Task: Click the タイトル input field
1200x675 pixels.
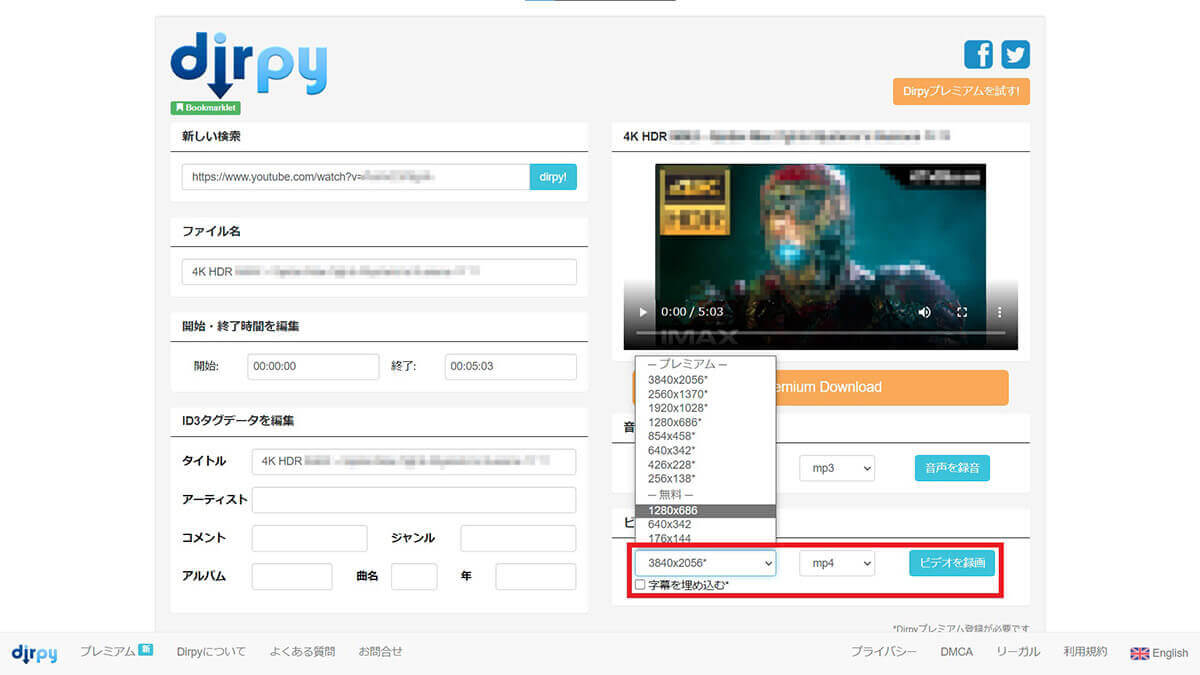Action: coord(414,462)
